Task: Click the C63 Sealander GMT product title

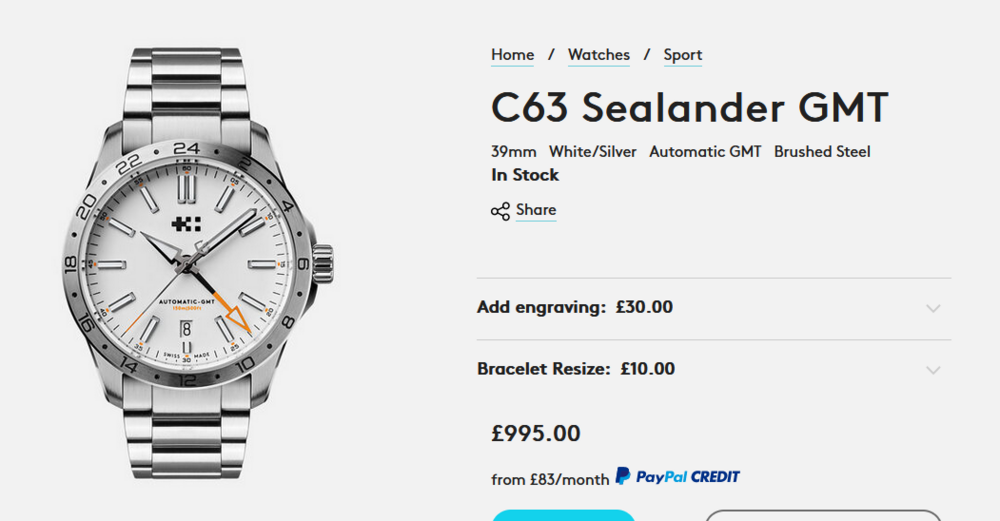Action: click(x=690, y=107)
